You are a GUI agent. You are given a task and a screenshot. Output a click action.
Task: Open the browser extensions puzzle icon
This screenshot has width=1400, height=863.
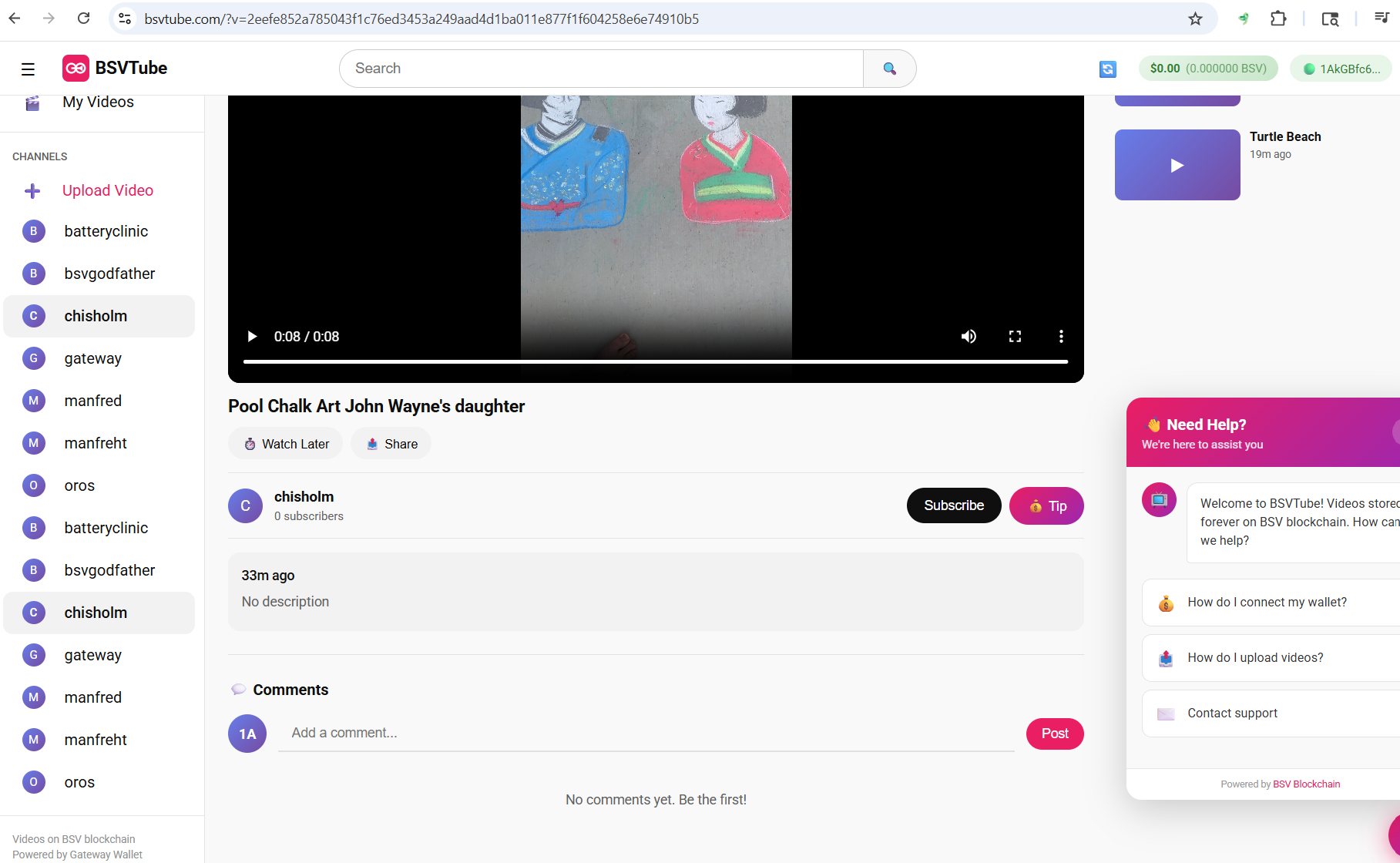(1278, 18)
